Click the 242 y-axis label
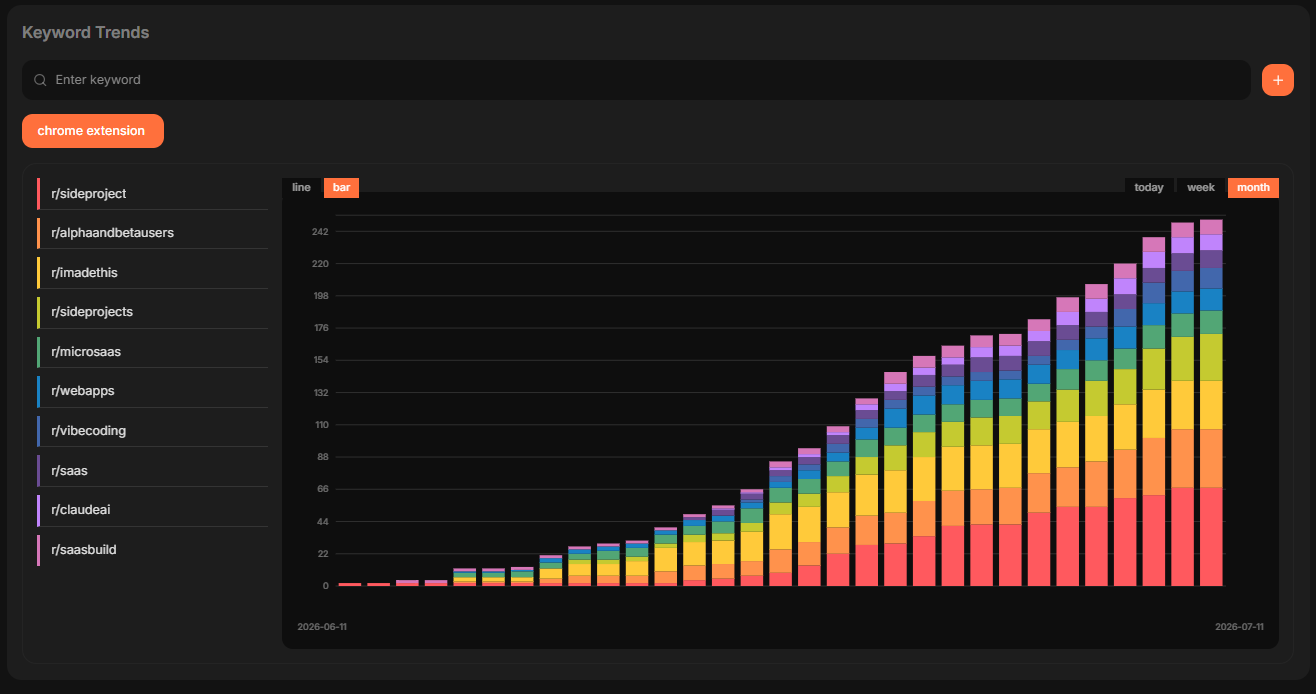The height and width of the screenshot is (694, 1316). pyautogui.click(x=320, y=232)
